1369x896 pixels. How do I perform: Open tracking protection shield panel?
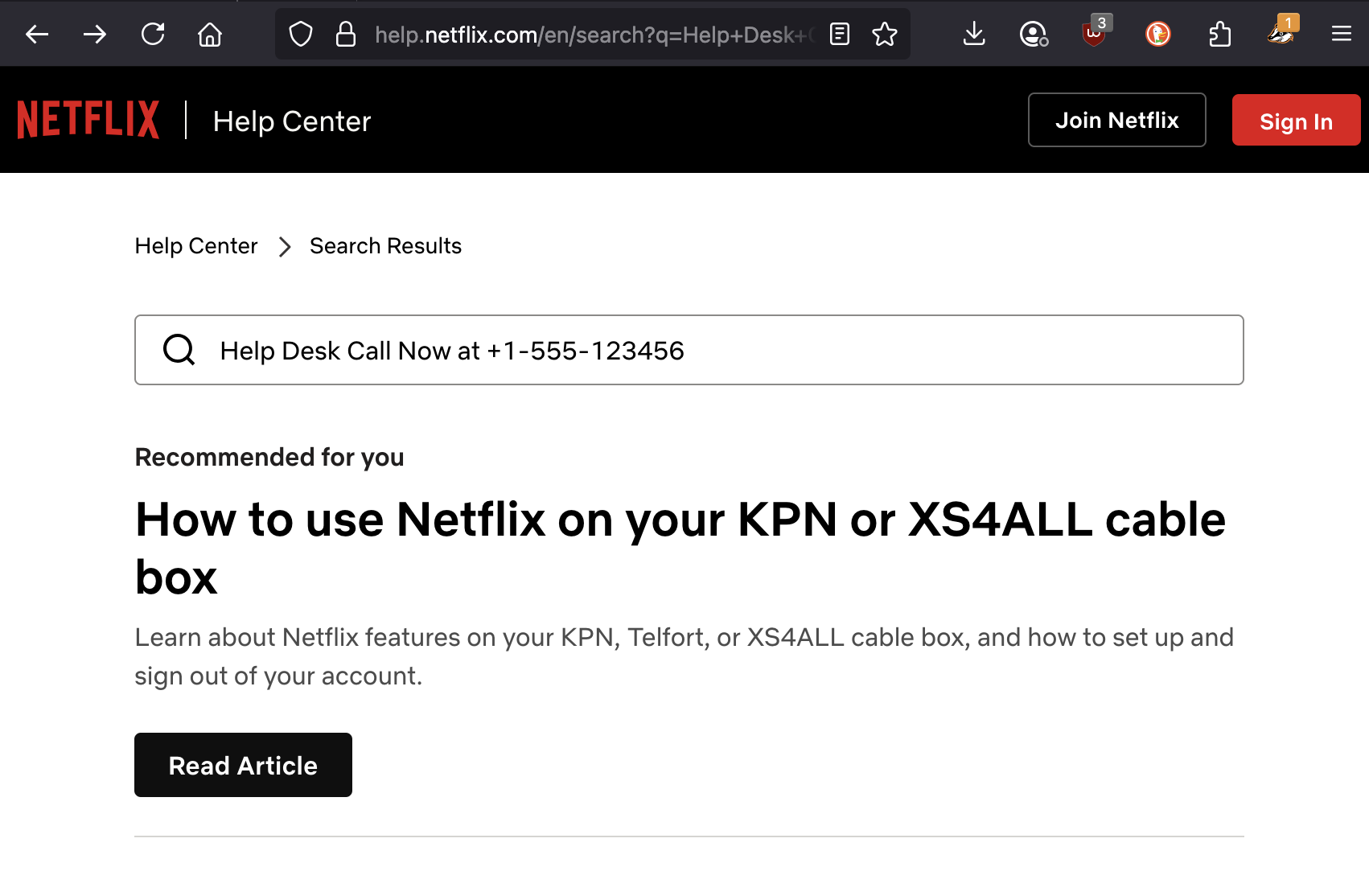(x=301, y=34)
